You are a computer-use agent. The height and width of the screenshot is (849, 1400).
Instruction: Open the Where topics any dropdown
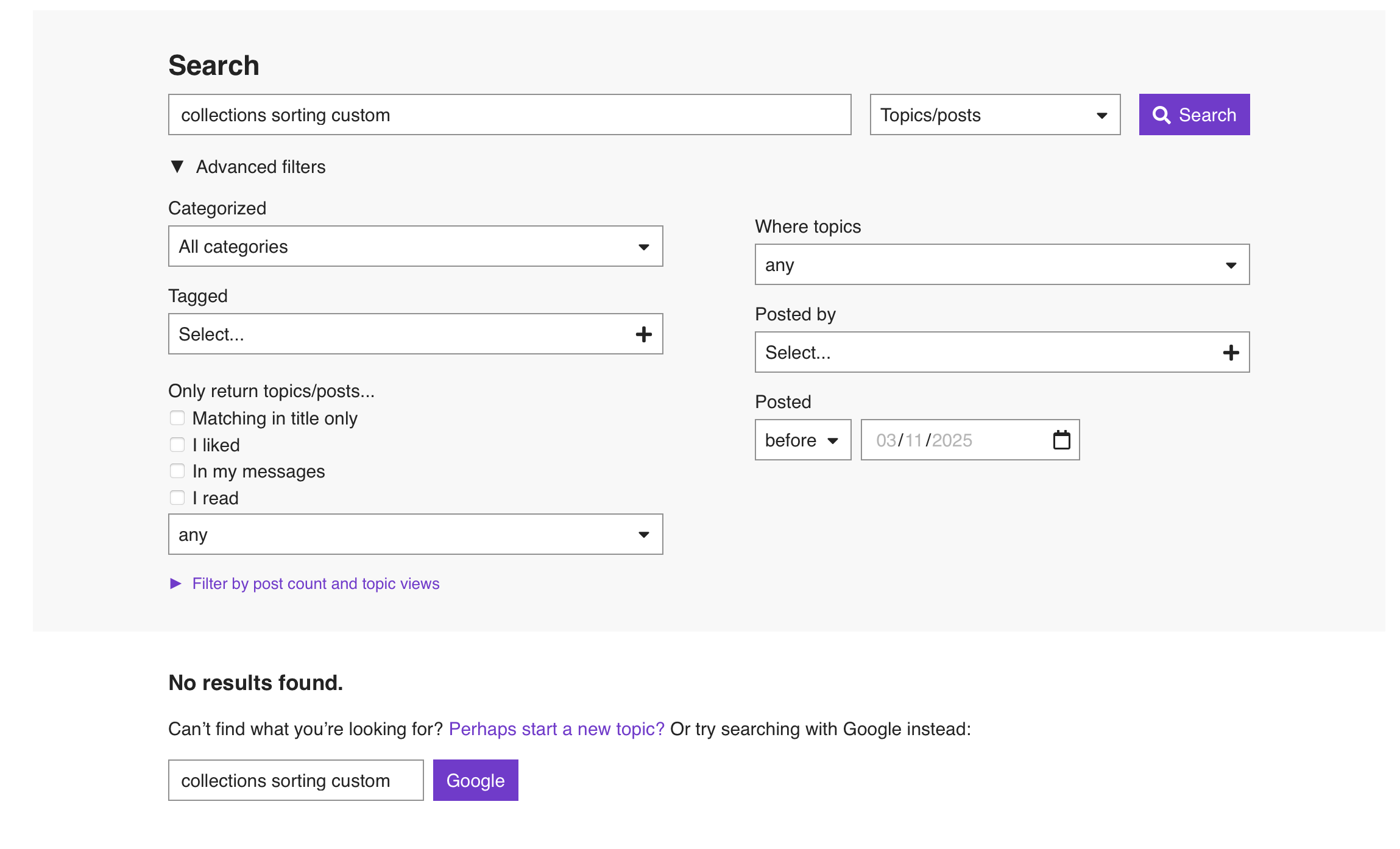[1002, 265]
